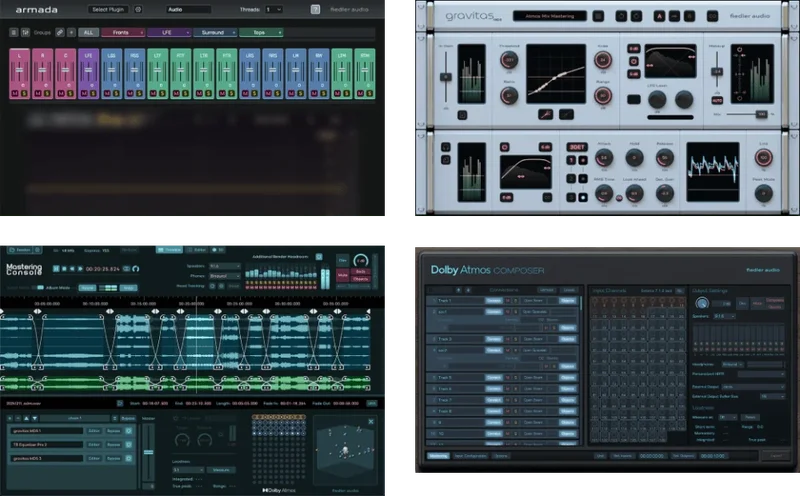Click the armada group link chain icon

[60, 32]
